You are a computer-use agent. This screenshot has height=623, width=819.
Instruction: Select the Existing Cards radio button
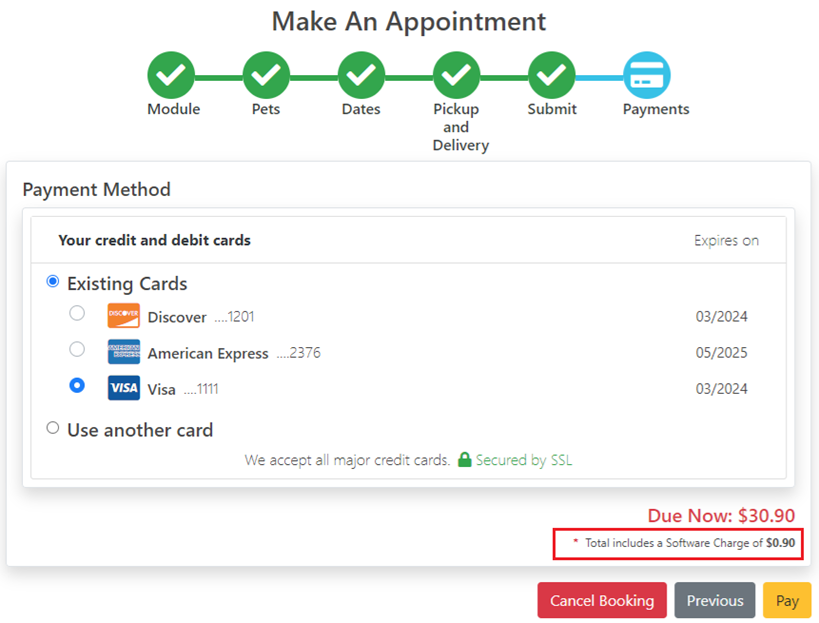tap(53, 282)
